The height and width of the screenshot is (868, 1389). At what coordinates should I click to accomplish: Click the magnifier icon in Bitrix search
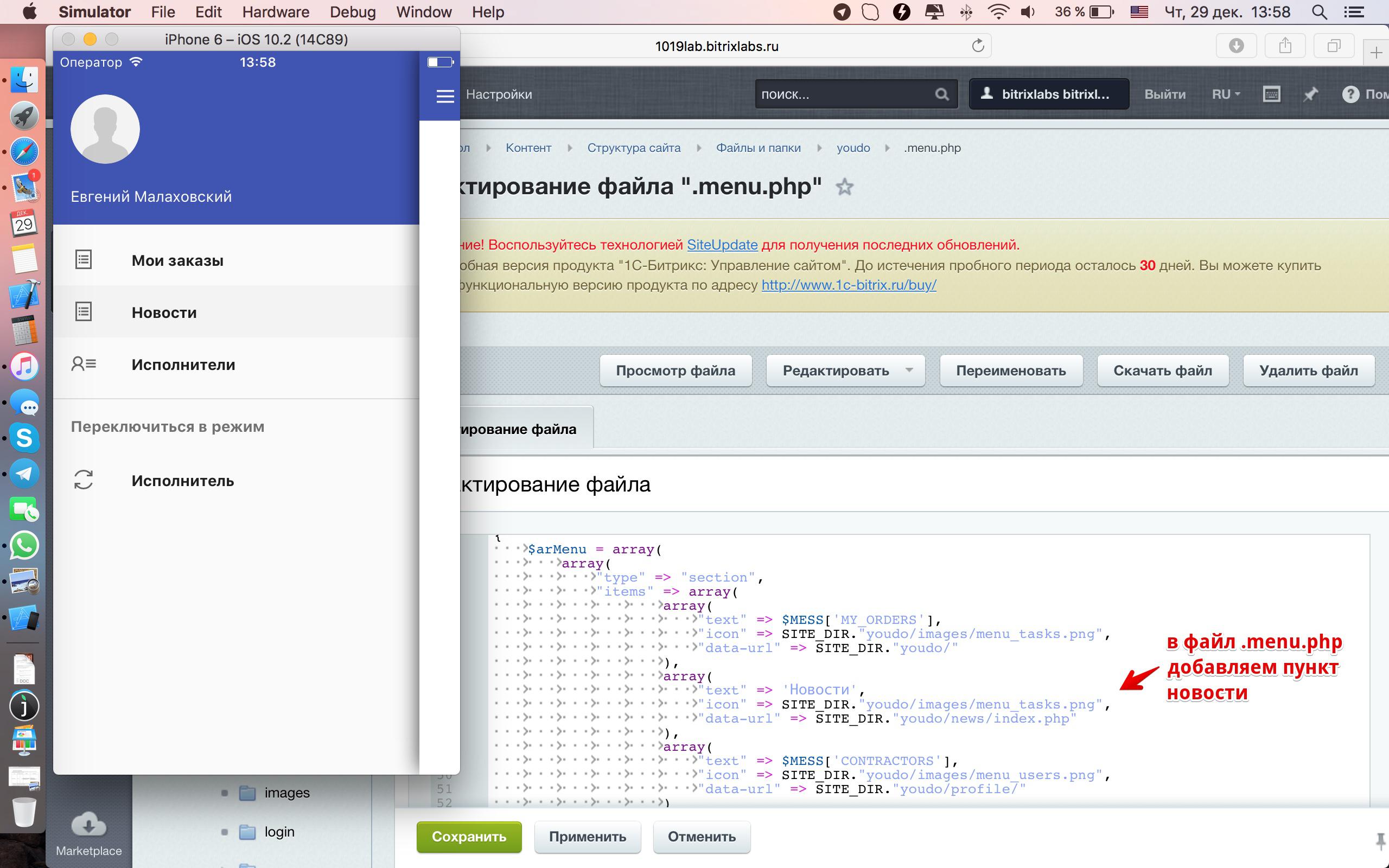[942, 94]
